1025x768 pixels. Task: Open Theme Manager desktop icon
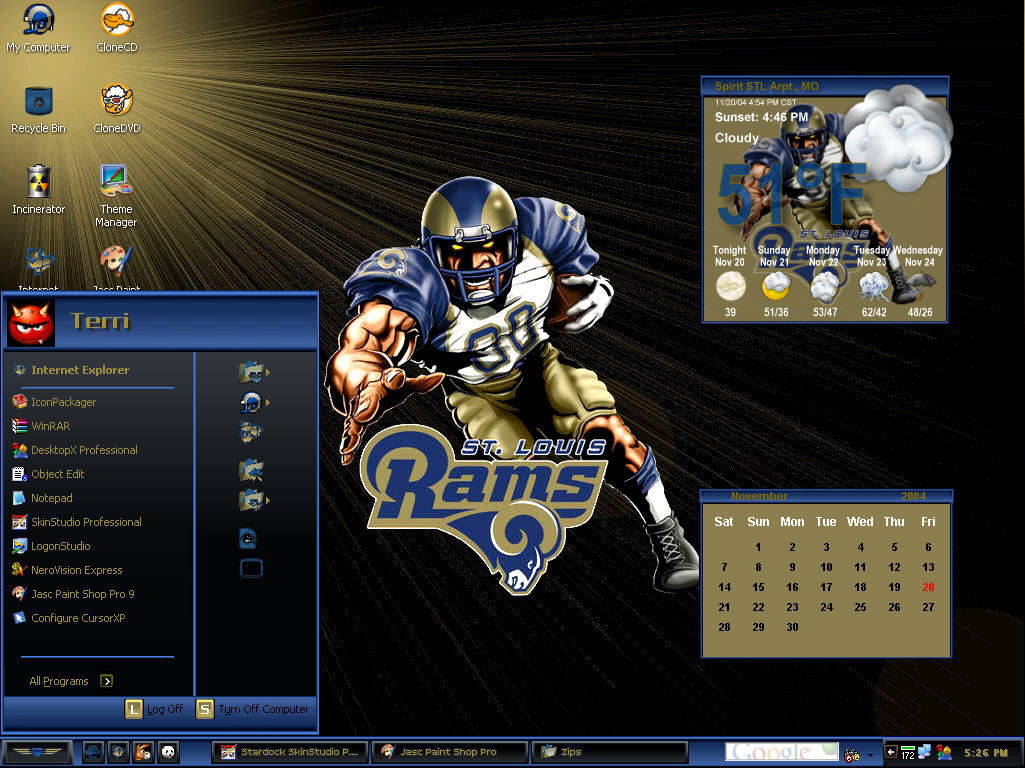(116, 195)
